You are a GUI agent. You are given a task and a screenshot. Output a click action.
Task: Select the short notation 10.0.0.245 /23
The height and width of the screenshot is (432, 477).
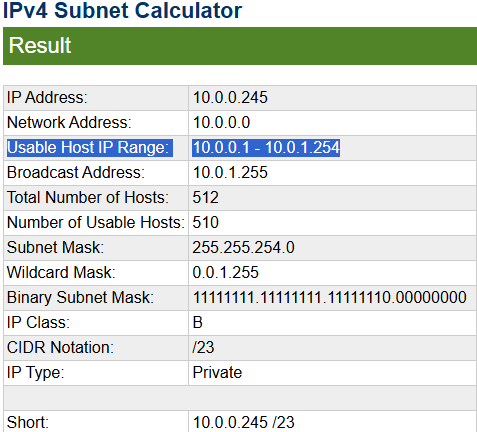point(244,423)
